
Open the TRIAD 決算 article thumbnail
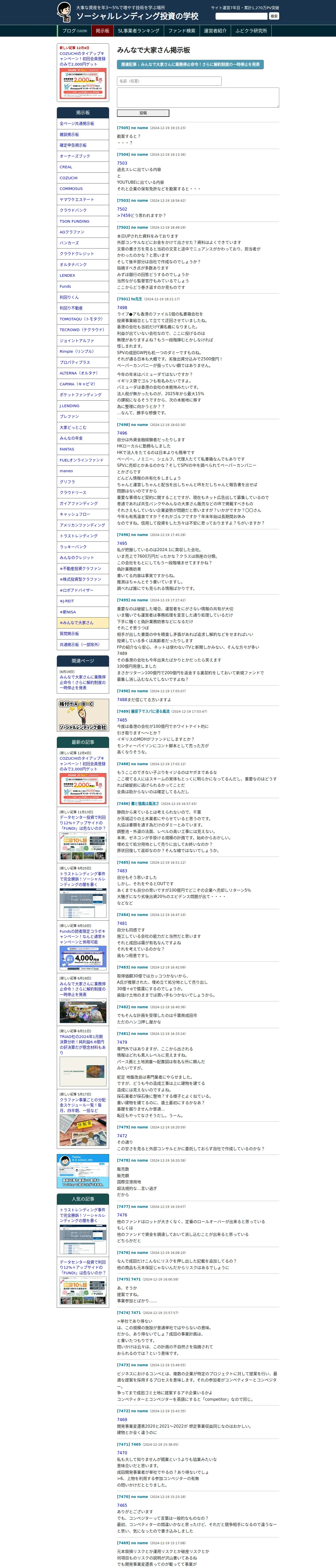(83, 1071)
